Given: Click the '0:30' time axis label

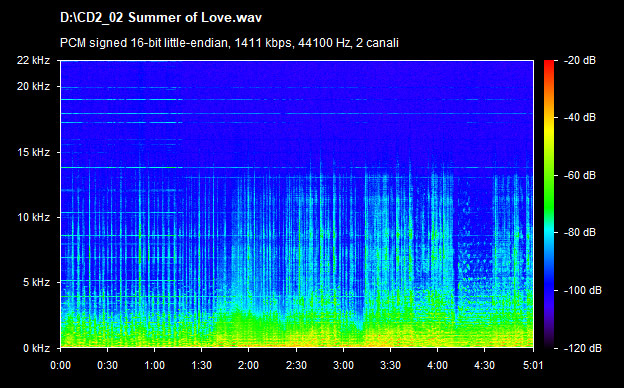Looking at the screenshot, I should pyautogui.click(x=107, y=365).
